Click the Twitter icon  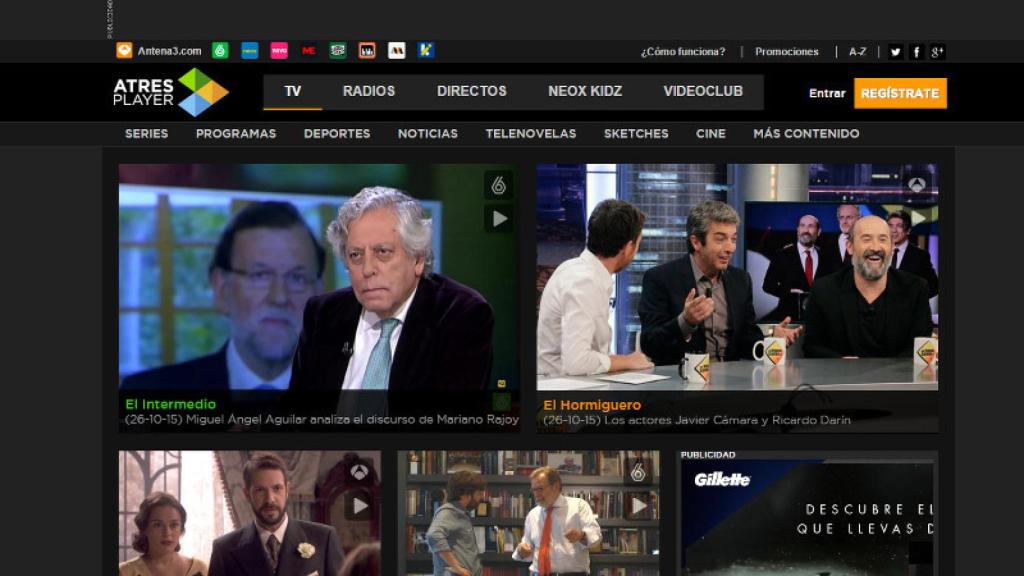tap(896, 51)
